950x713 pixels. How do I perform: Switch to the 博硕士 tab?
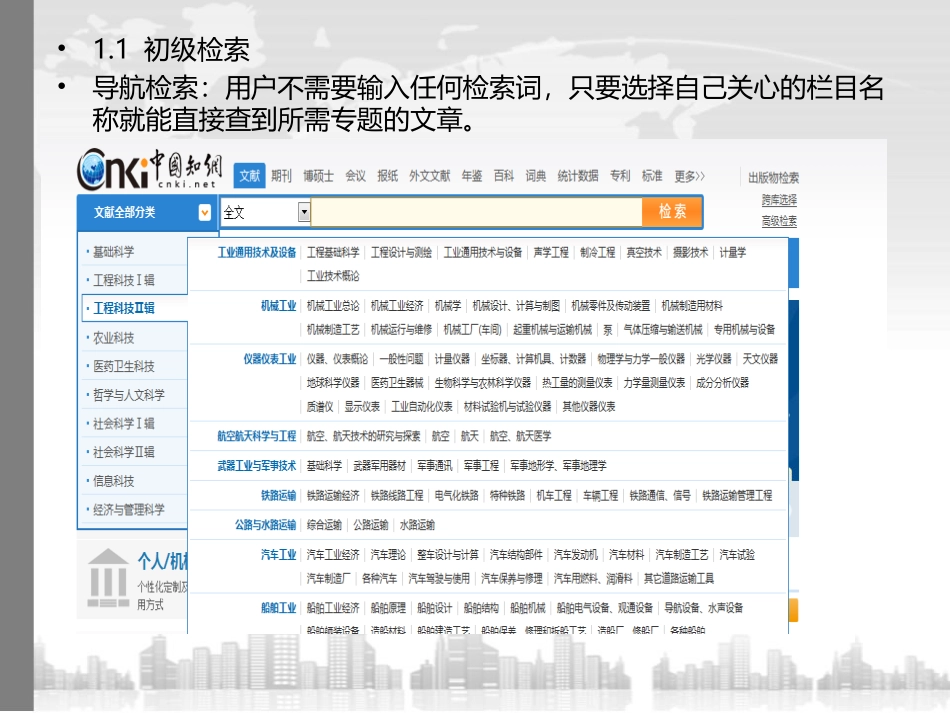click(319, 176)
